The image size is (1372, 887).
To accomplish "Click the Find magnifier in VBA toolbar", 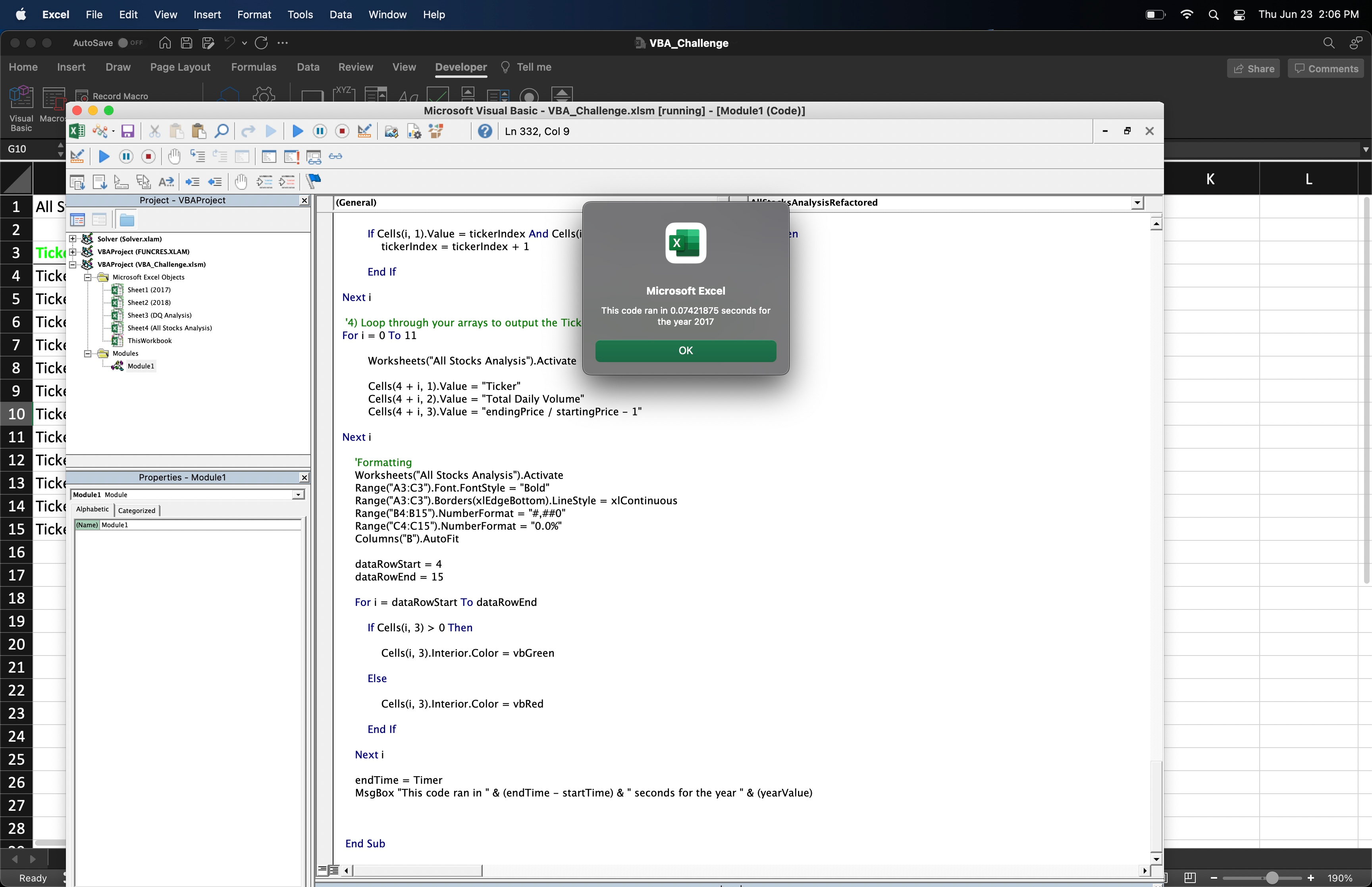I will pos(222,131).
